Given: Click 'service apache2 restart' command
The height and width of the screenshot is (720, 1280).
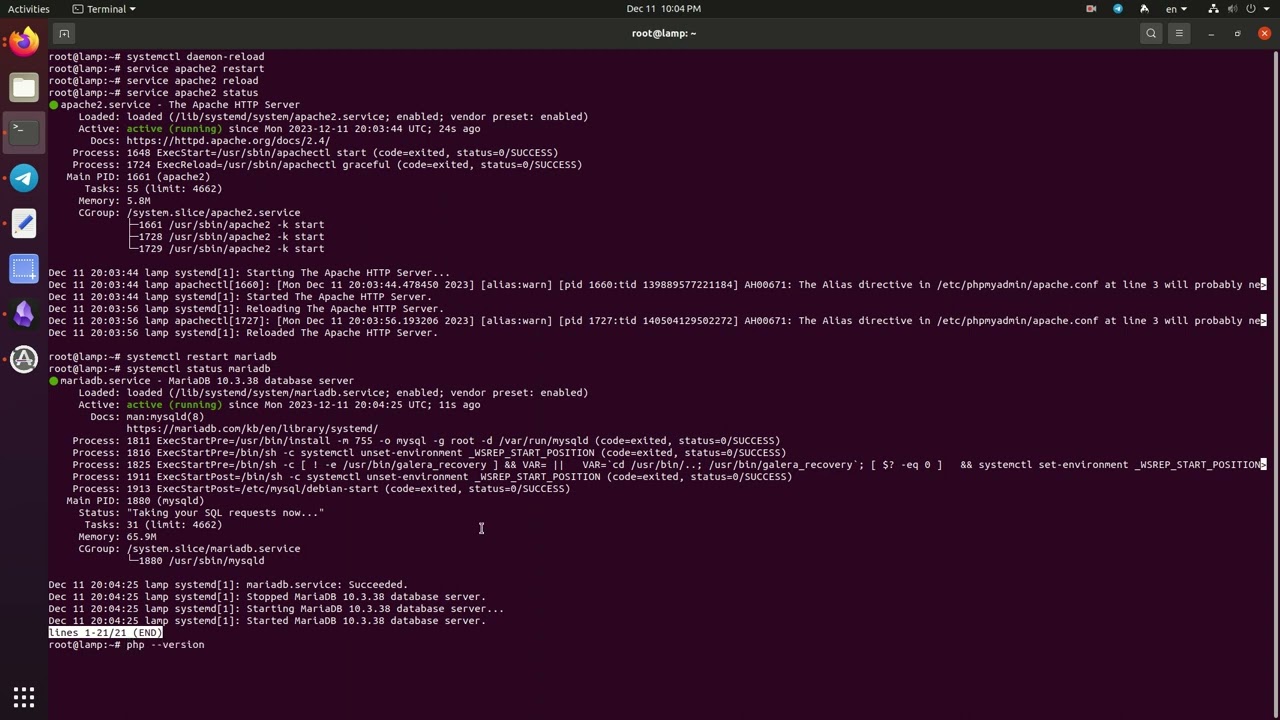Looking at the screenshot, I should [x=195, y=69].
